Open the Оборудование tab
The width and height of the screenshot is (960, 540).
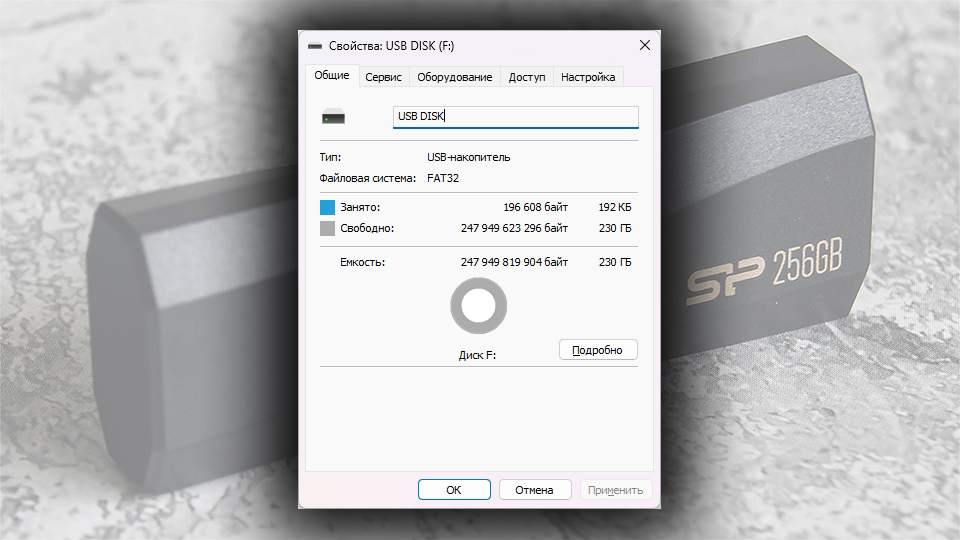pos(454,77)
